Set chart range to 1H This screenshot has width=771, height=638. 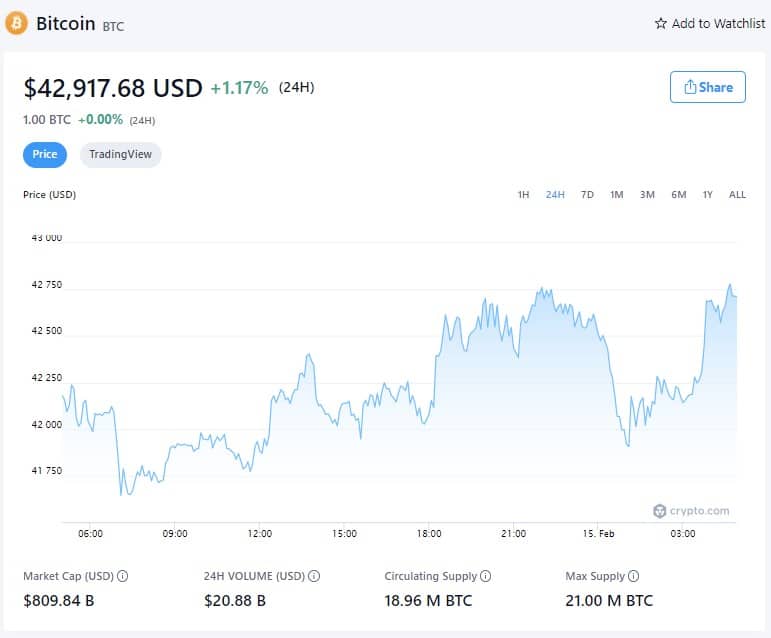523,194
